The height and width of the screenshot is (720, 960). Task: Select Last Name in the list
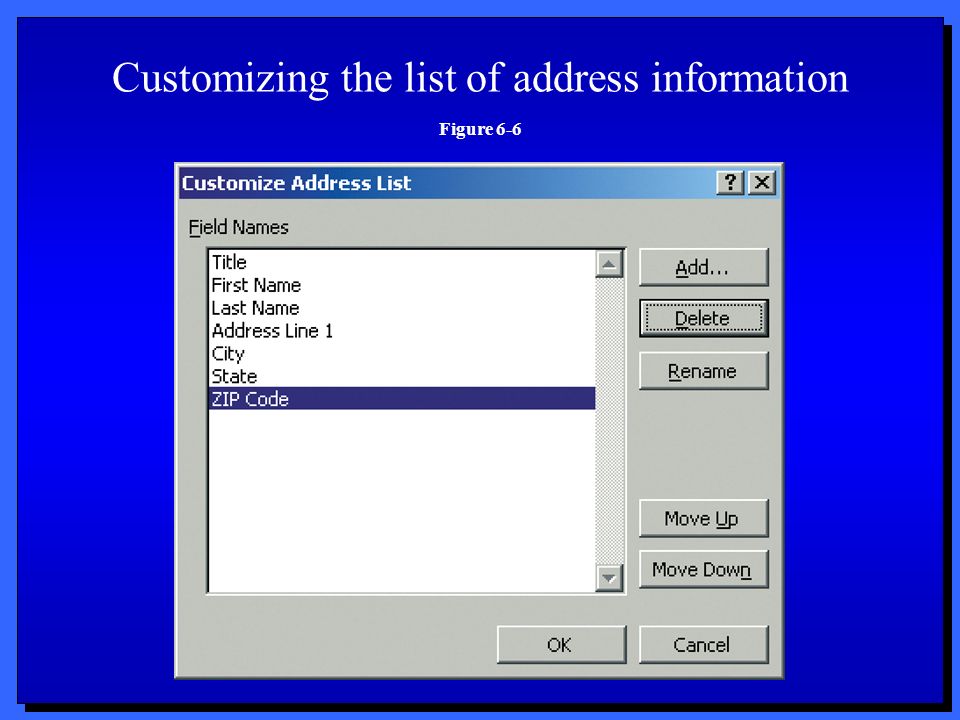click(x=402, y=308)
